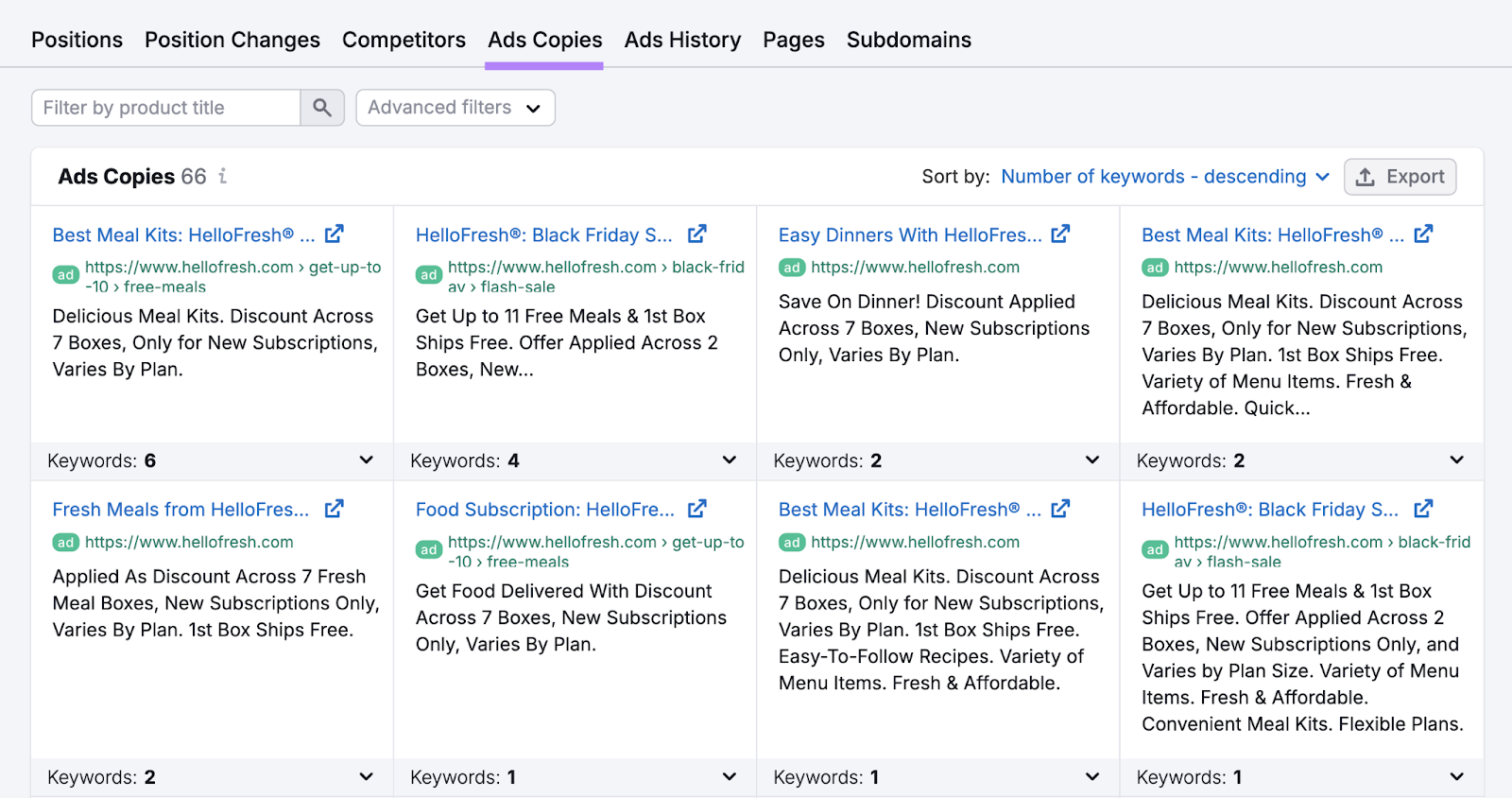Open the Positions tab

click(77, 40)
